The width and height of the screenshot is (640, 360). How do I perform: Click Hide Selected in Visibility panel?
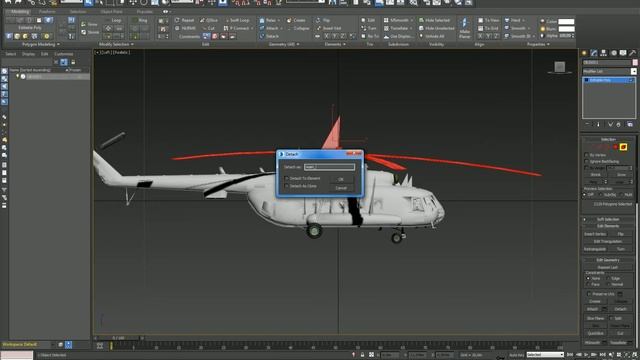[x=435, y=20]
